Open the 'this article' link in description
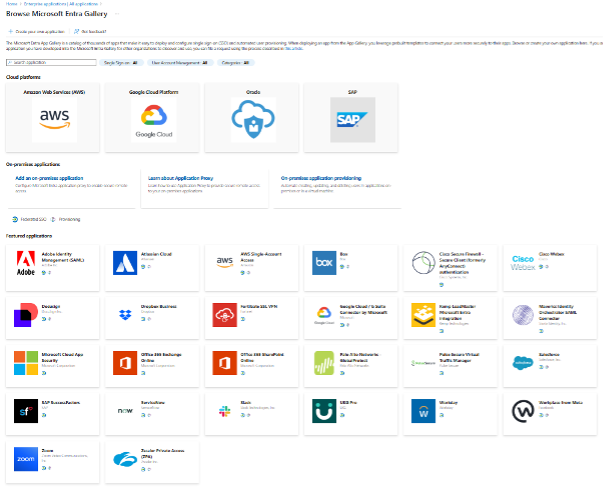604x488 pixels. (x=294, y=49)
